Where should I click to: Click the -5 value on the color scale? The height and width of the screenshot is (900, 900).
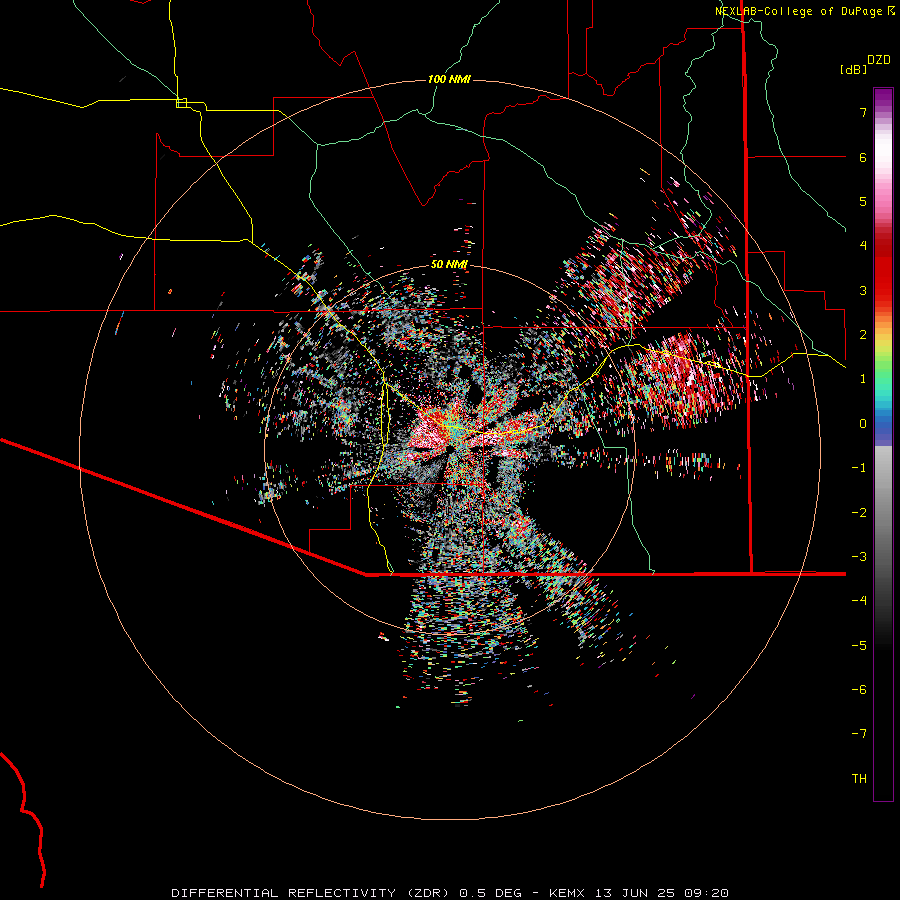coord(859,646)
